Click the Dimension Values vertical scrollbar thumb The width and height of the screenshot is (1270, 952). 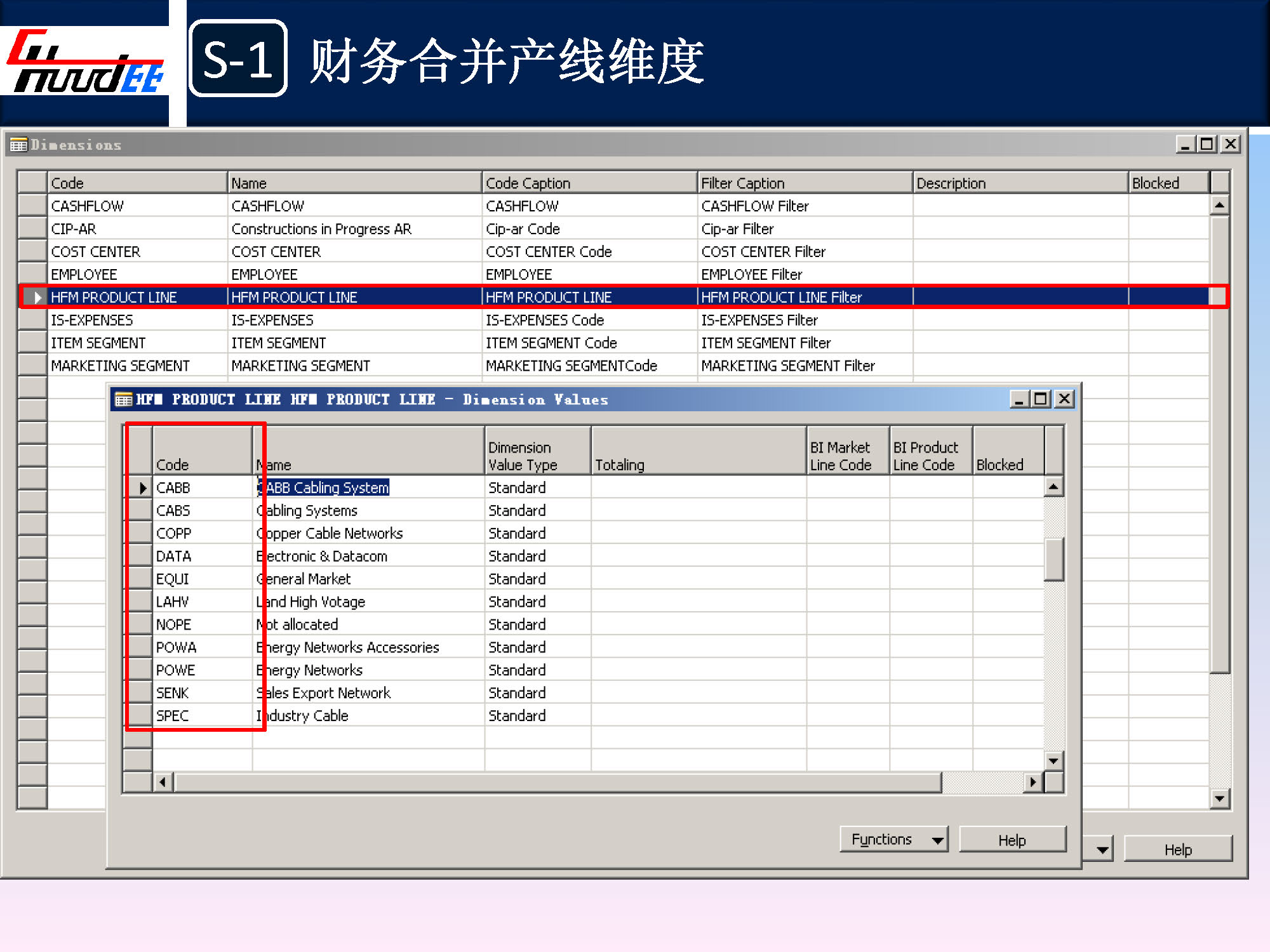(1053, 559)
